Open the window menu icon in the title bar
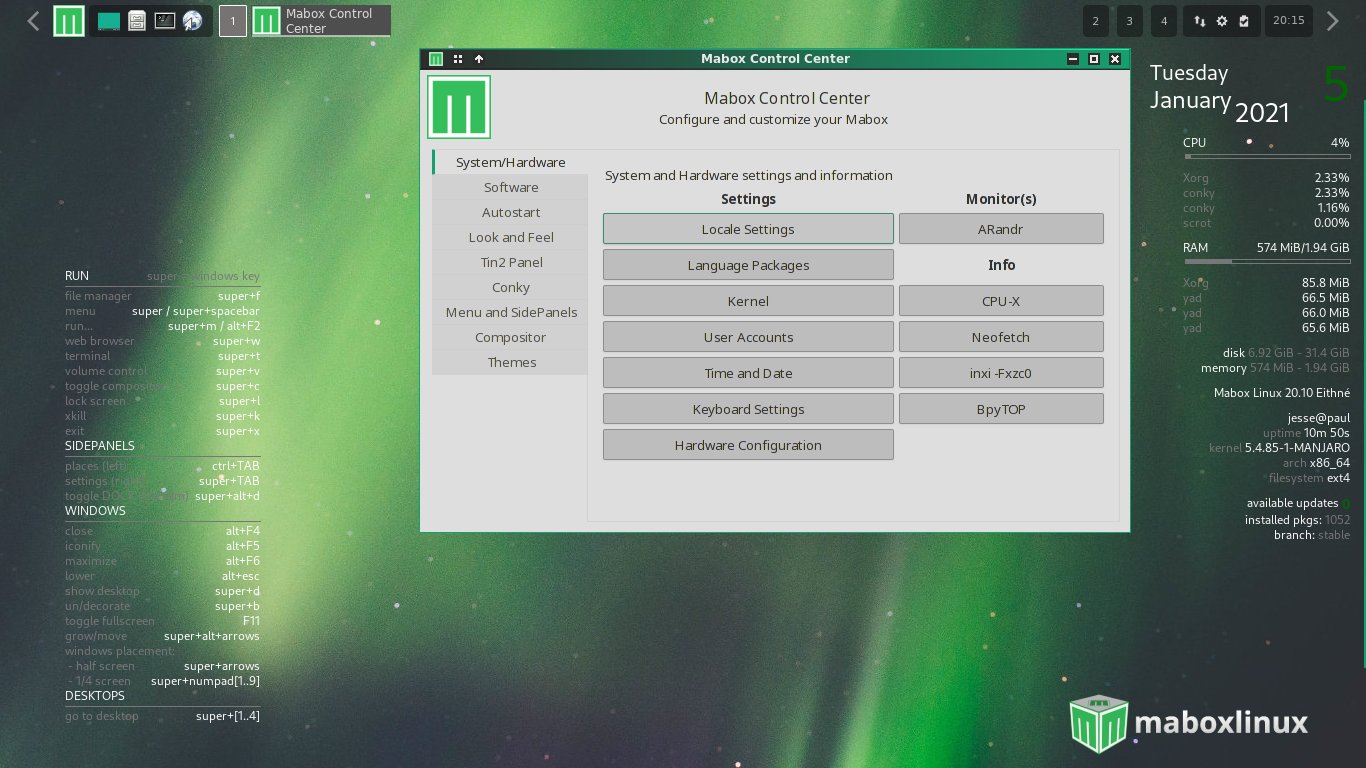 [x=436, y=59]
